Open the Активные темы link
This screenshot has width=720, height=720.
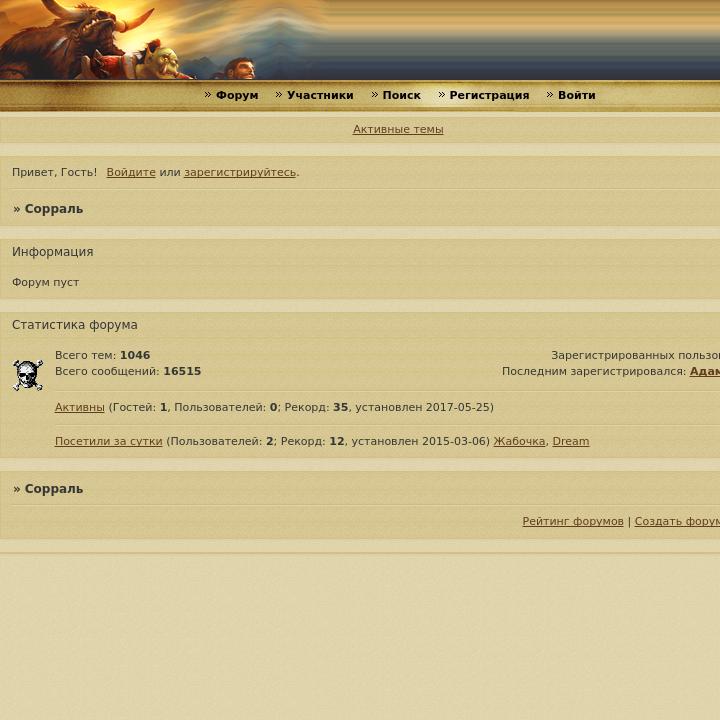pos(398,129)
